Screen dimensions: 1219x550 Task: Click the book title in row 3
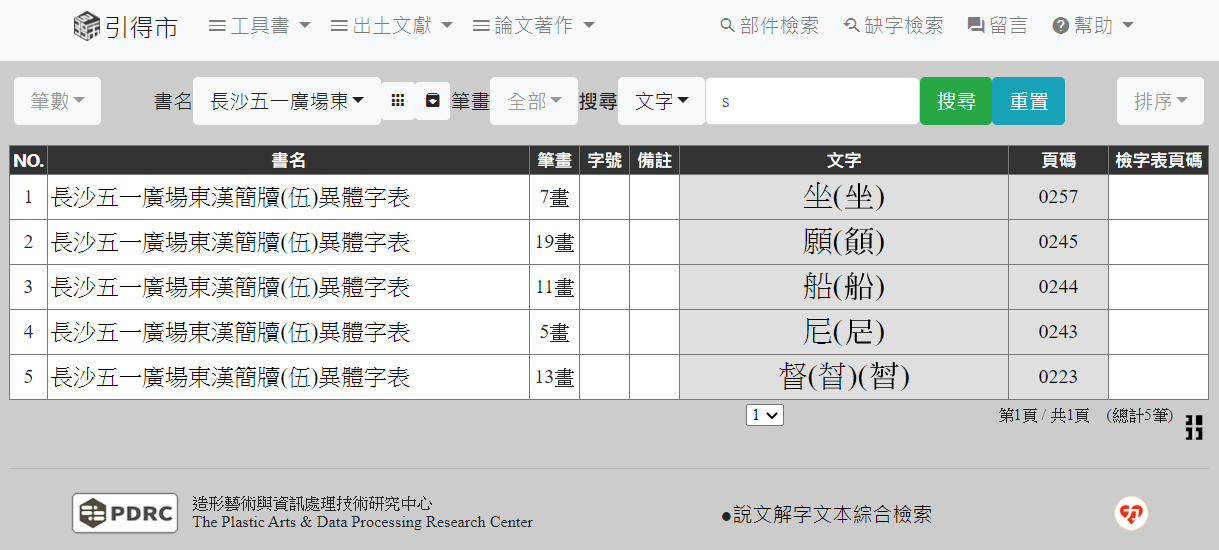click(x=231, y=288)
